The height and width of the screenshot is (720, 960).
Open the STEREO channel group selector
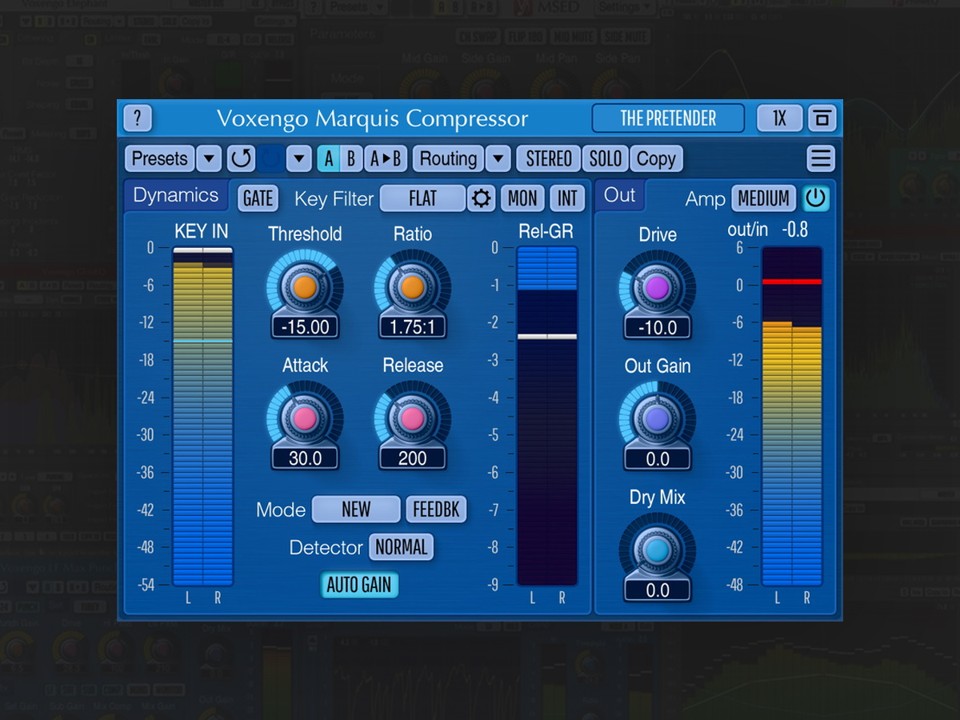[549, 159]
